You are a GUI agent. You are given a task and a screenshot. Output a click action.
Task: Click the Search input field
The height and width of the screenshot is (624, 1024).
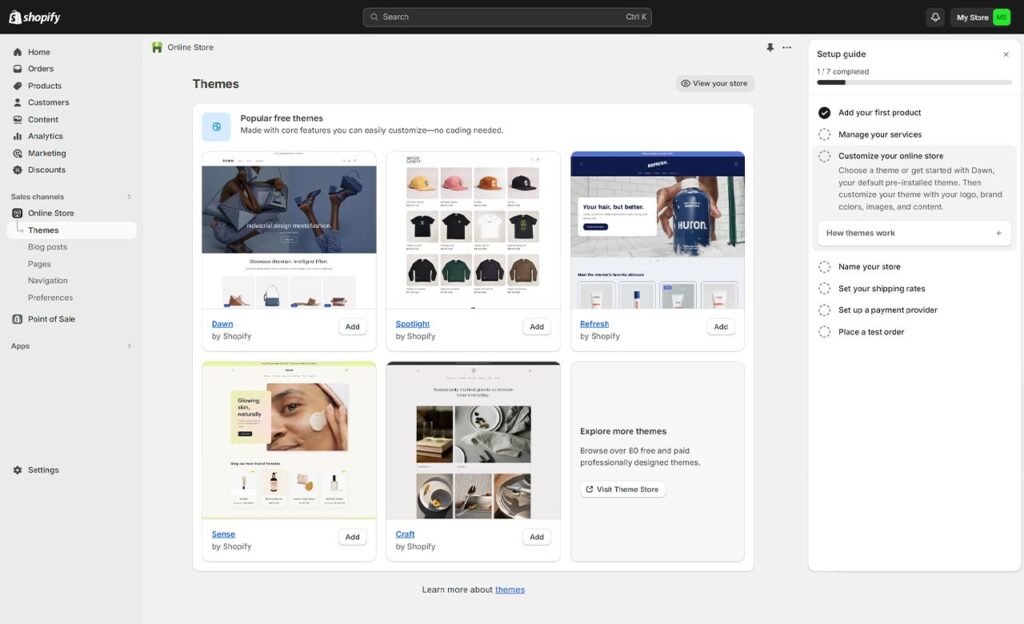[x=507, y=17]
